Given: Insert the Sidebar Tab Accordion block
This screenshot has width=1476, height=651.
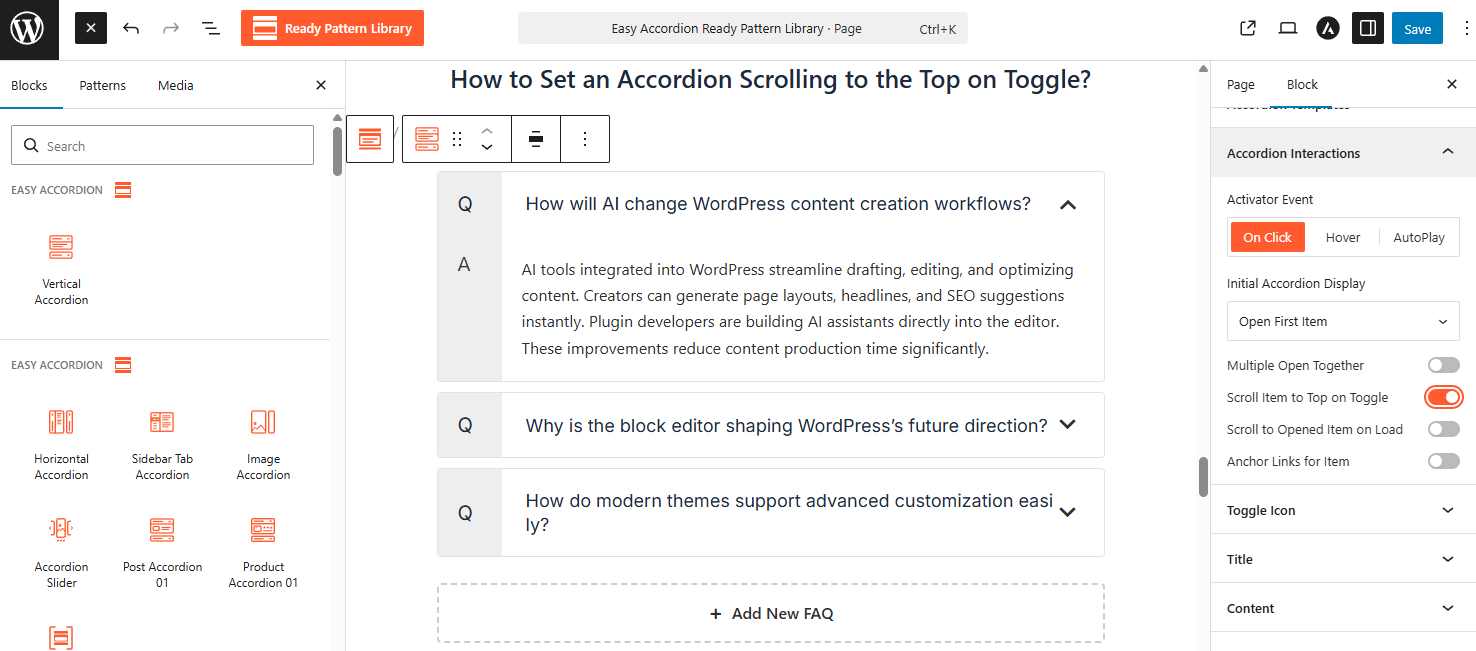Looking at the screenshot, I should point(162,444).
